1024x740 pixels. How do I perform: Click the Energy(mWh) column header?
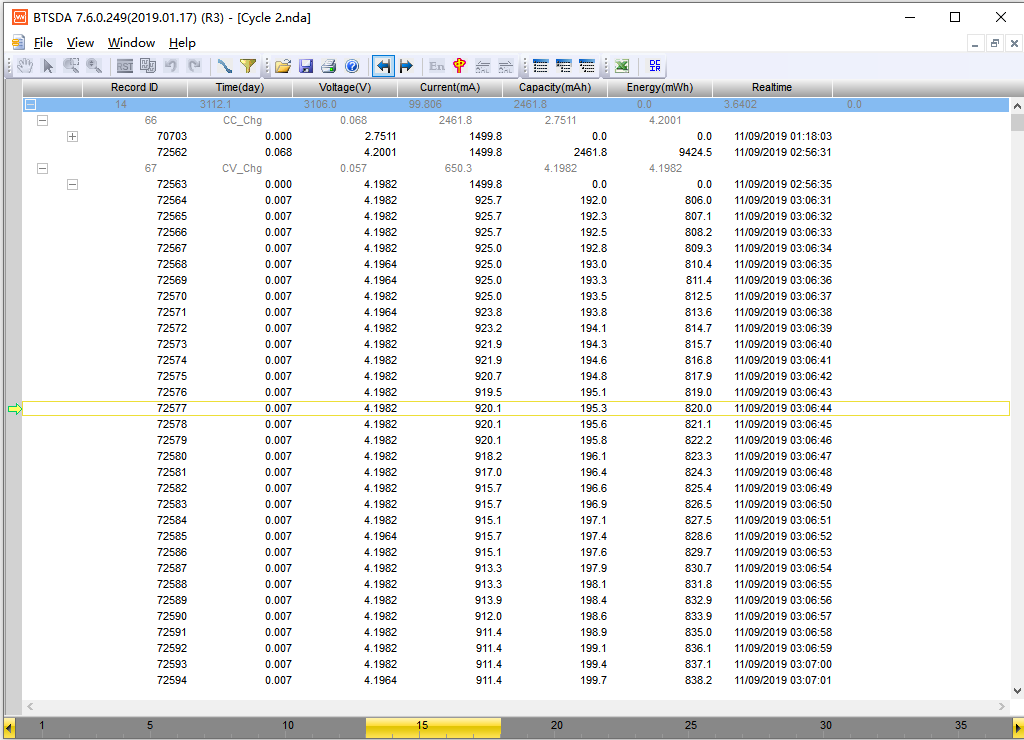click(660, 88)
